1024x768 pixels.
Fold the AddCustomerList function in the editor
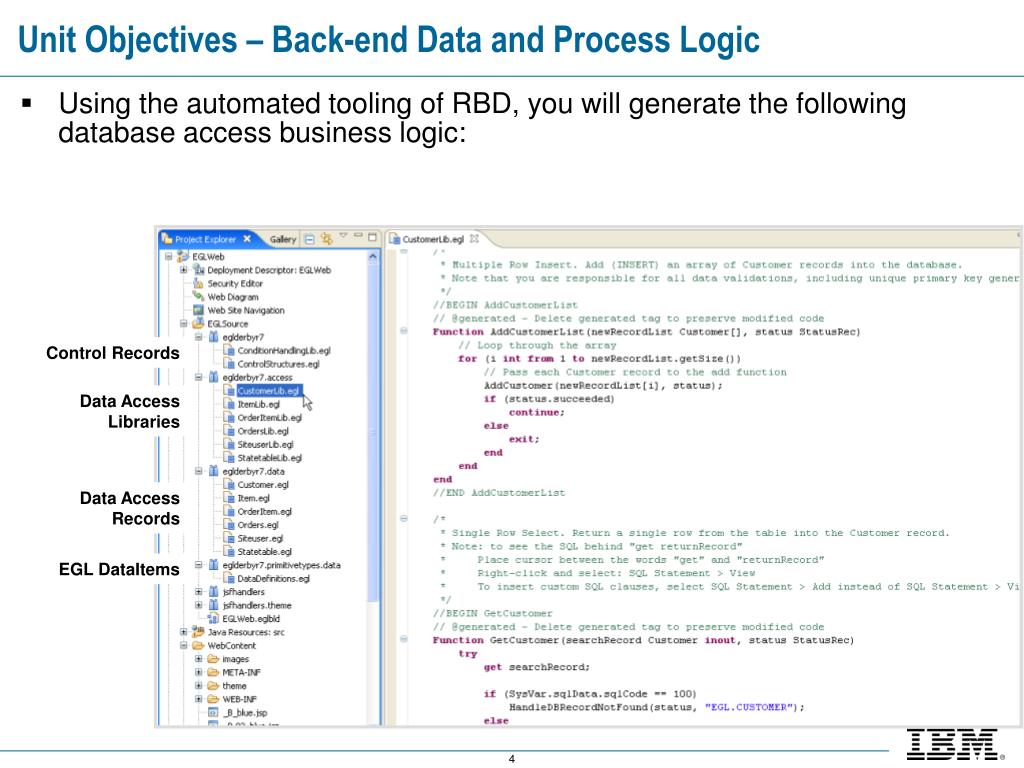(404, 331)
